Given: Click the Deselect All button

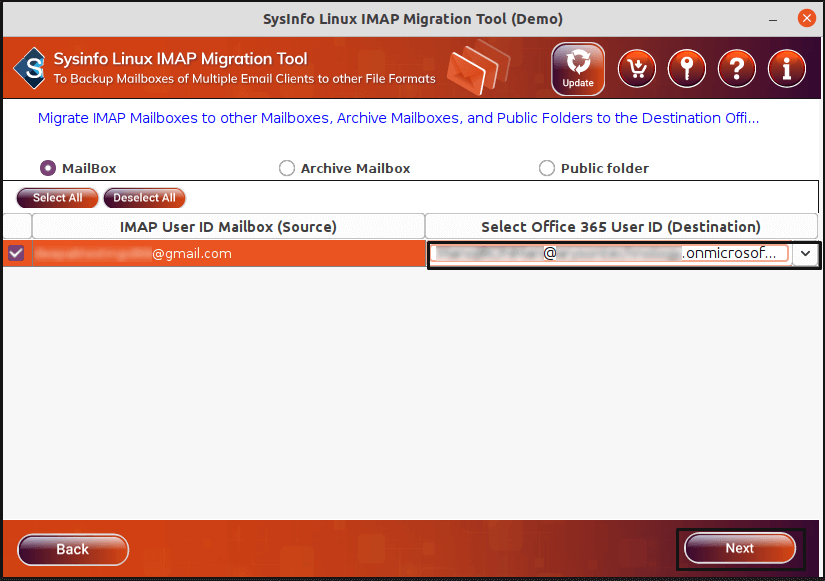Looking at the screenshot, I should tap(144, 198).
